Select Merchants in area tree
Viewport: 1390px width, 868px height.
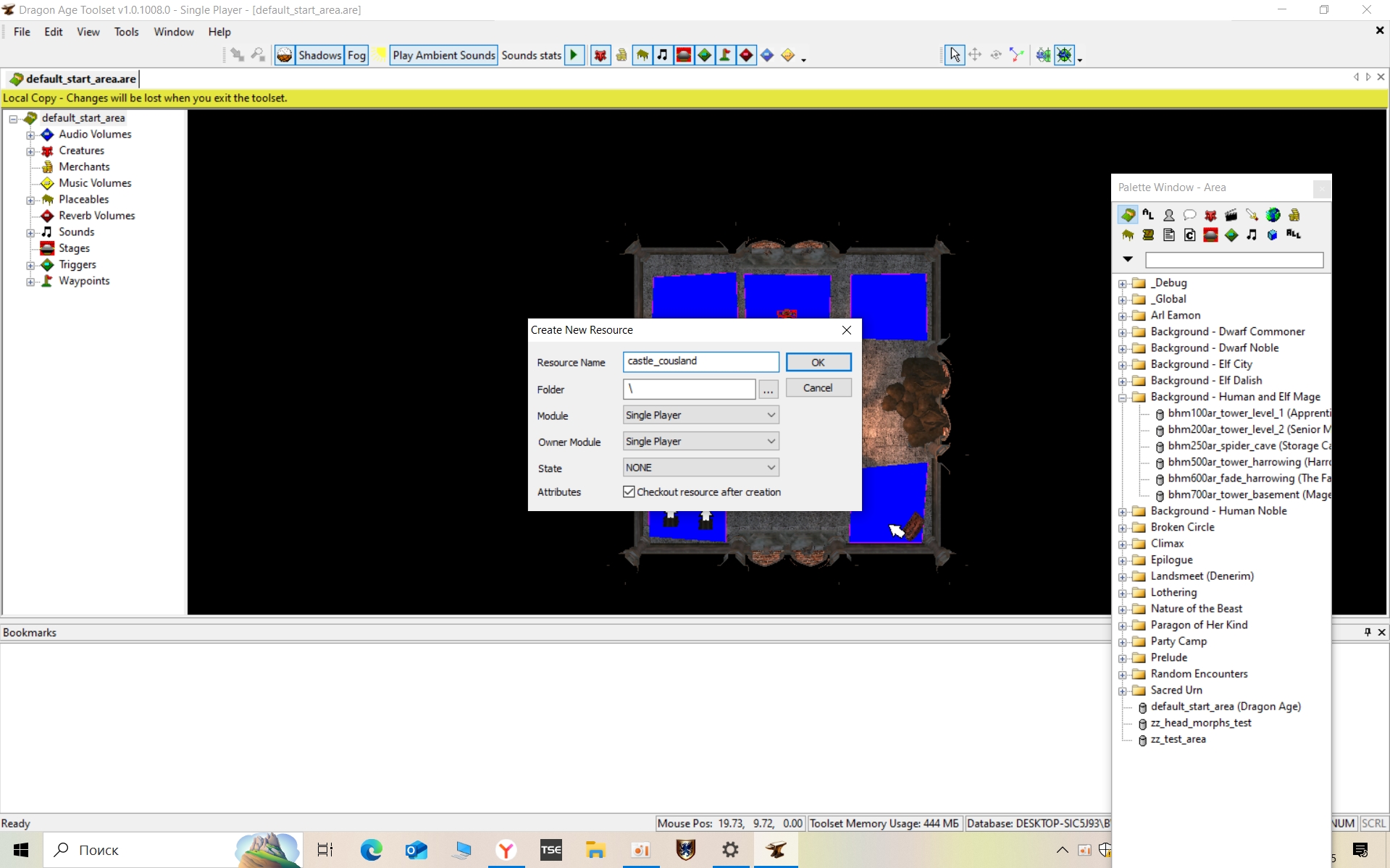[x=84, y=167]
